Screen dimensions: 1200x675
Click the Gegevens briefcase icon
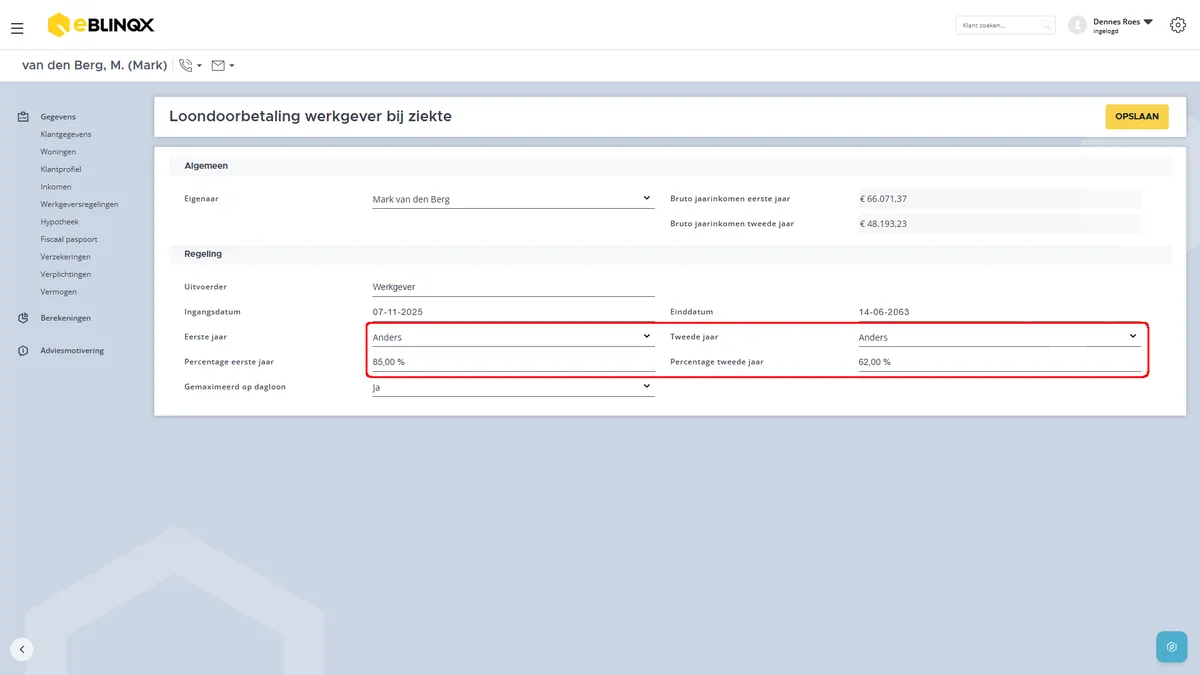click(x=23, y=117)
